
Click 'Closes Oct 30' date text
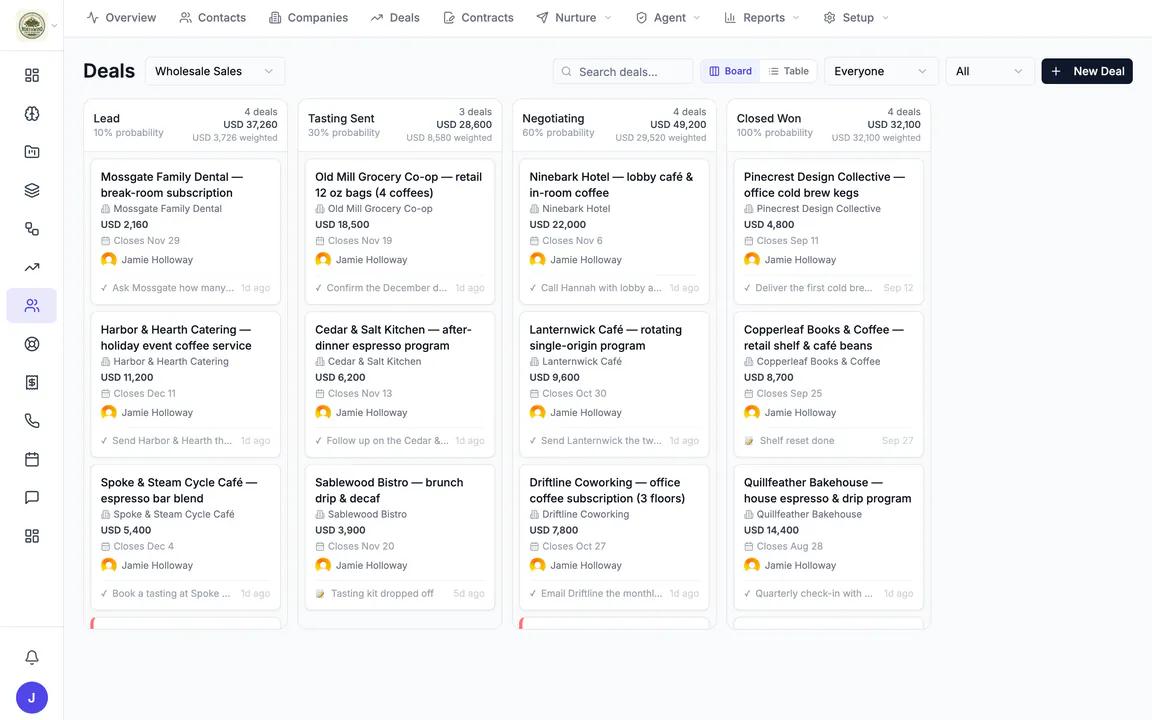click(x=574, y=394)
